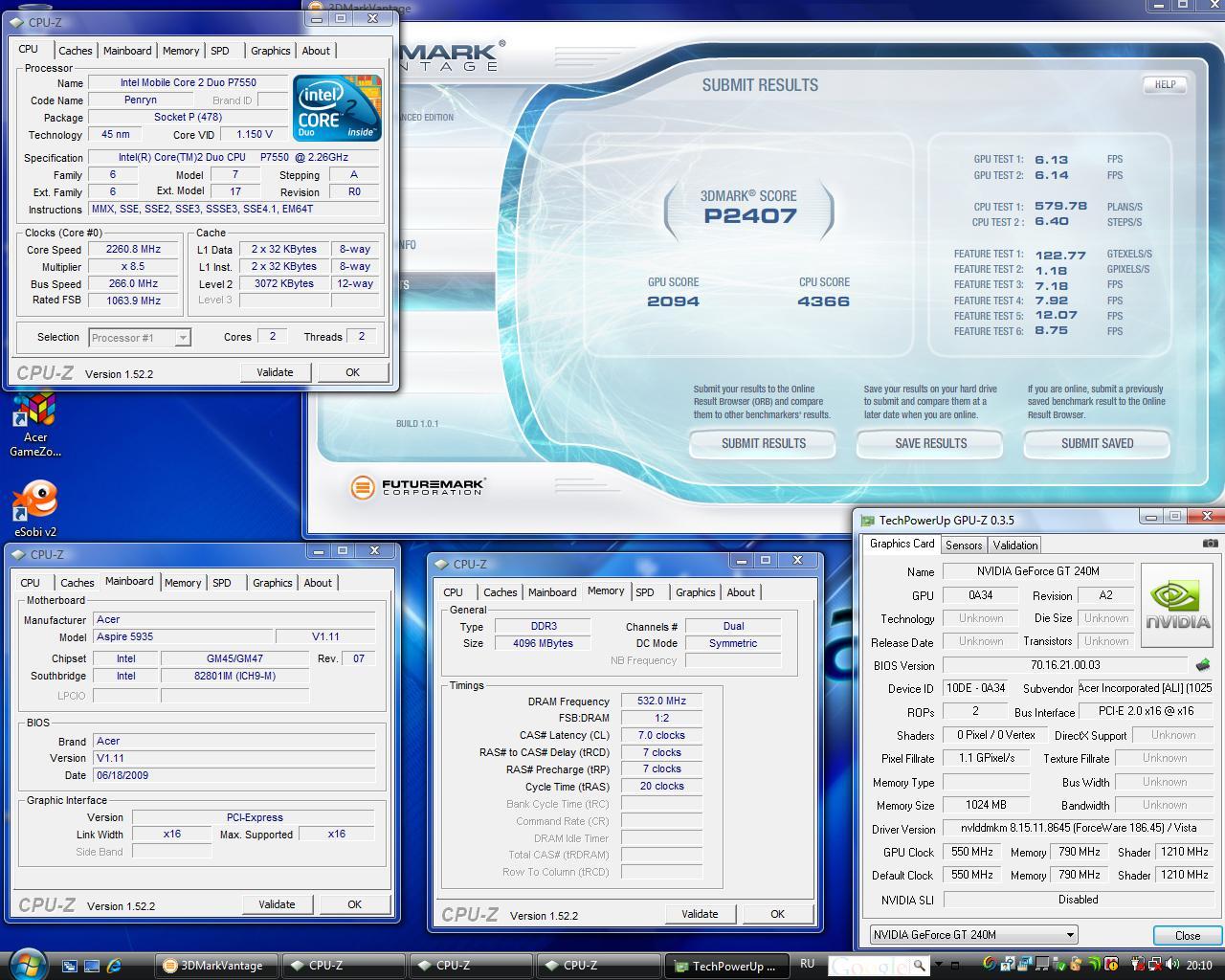Click the Instructions field listing MMX, SSE
Image resolution: width=1225 pixels, height=980 pixels.
click(234, 209)
